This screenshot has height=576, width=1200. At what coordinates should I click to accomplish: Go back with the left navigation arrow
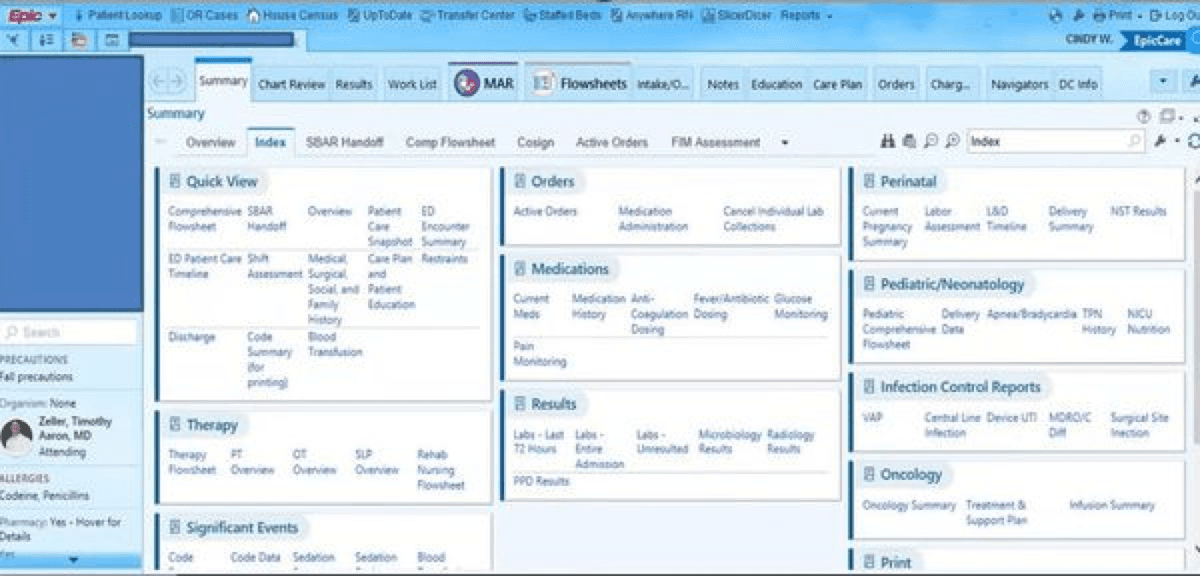(158, 82)
